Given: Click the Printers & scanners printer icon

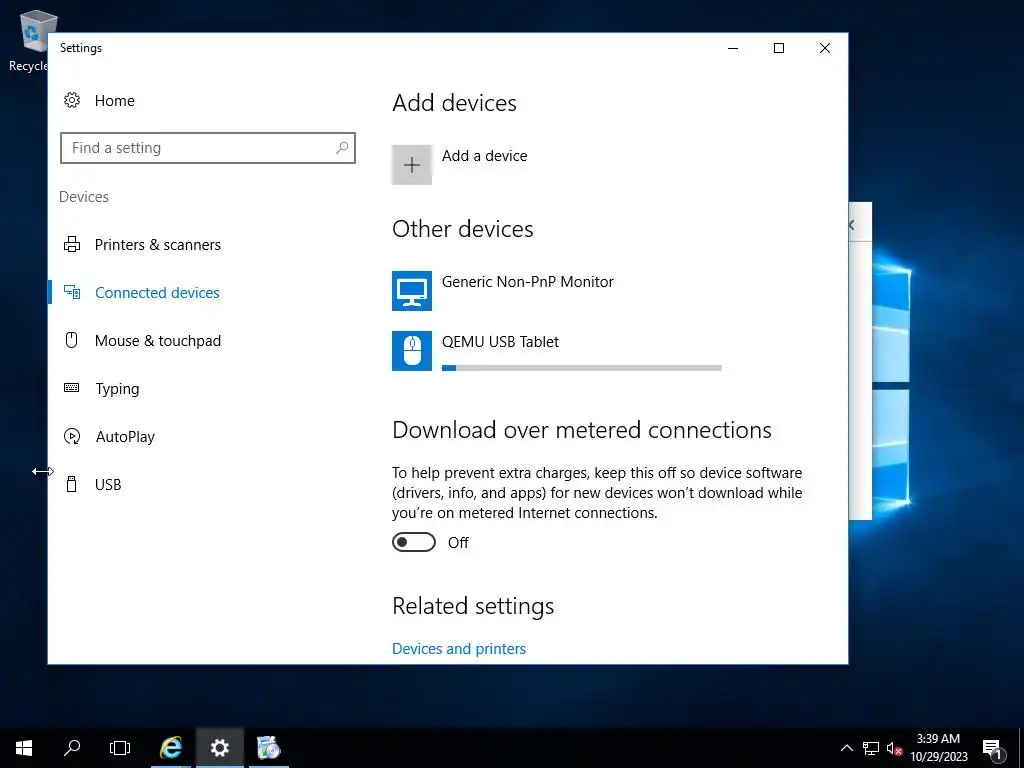Looking at the screenshot, I should click(72, 244).
